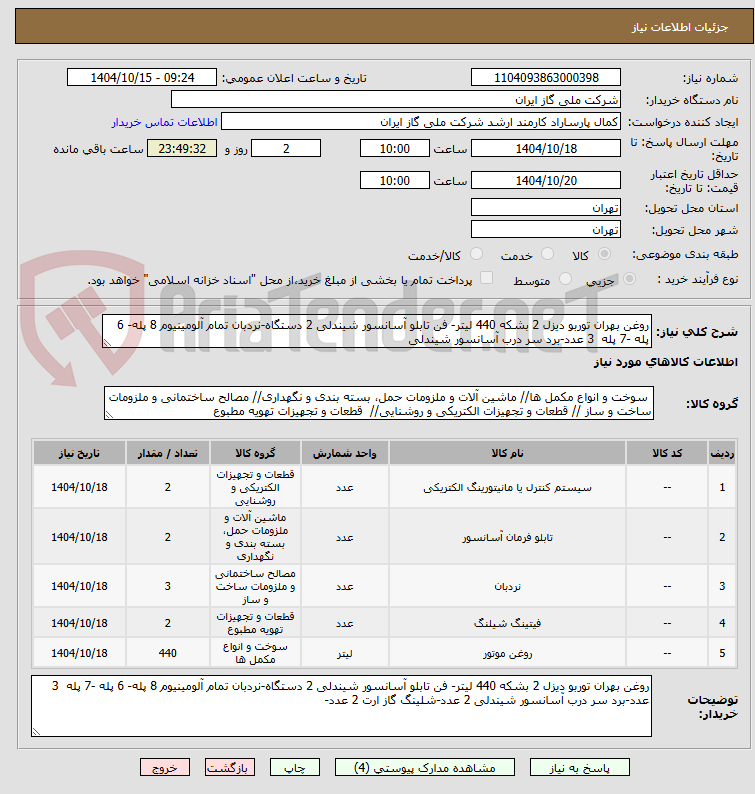The height and width of the screenshot is (794, 755).
Task: Click the delivery city field 'تهران'
Action: (546, 230)
